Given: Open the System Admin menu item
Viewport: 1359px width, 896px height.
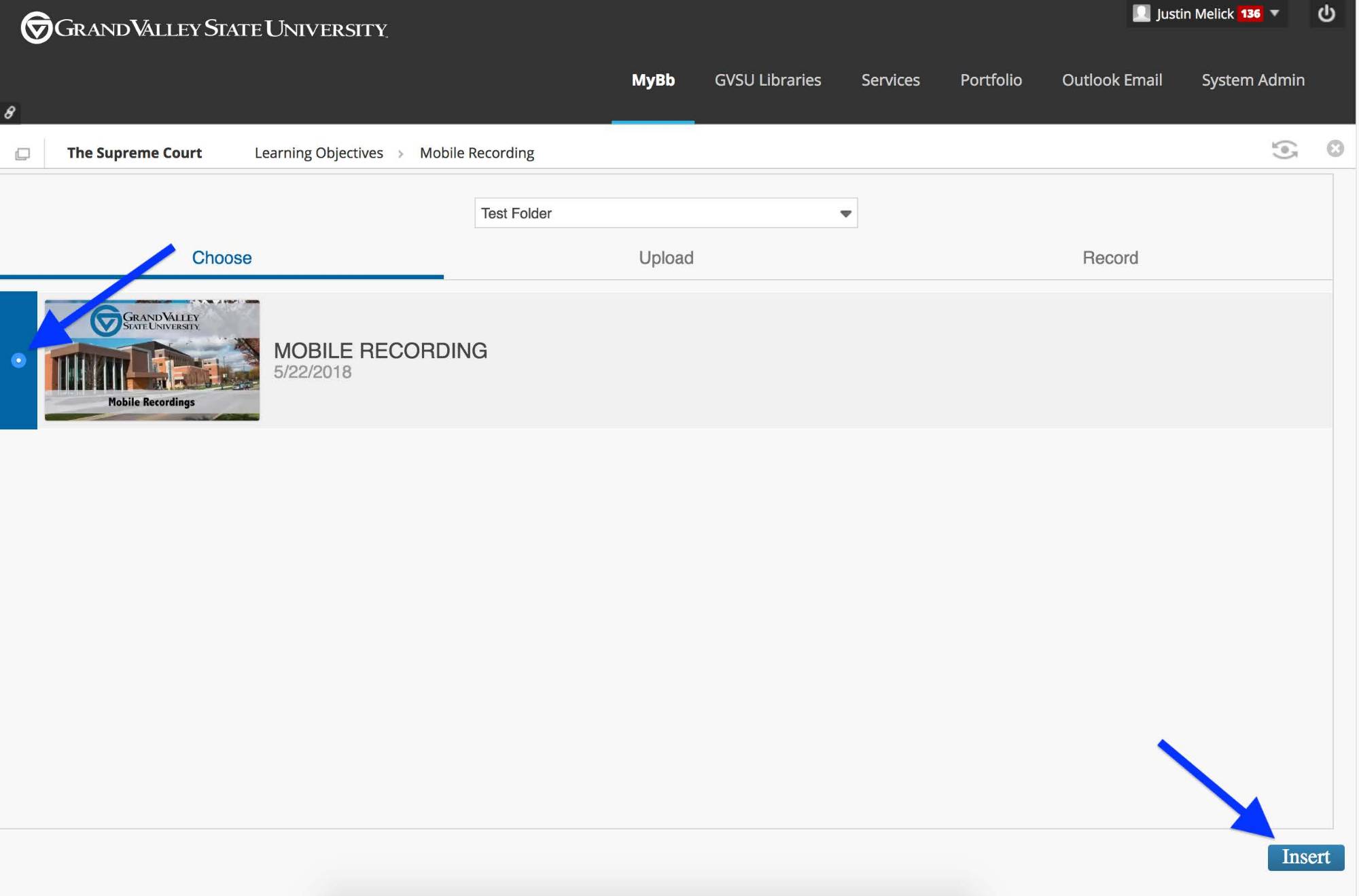Looking at the screenshot, I should pyautogui.click(x=1252, y=80).
